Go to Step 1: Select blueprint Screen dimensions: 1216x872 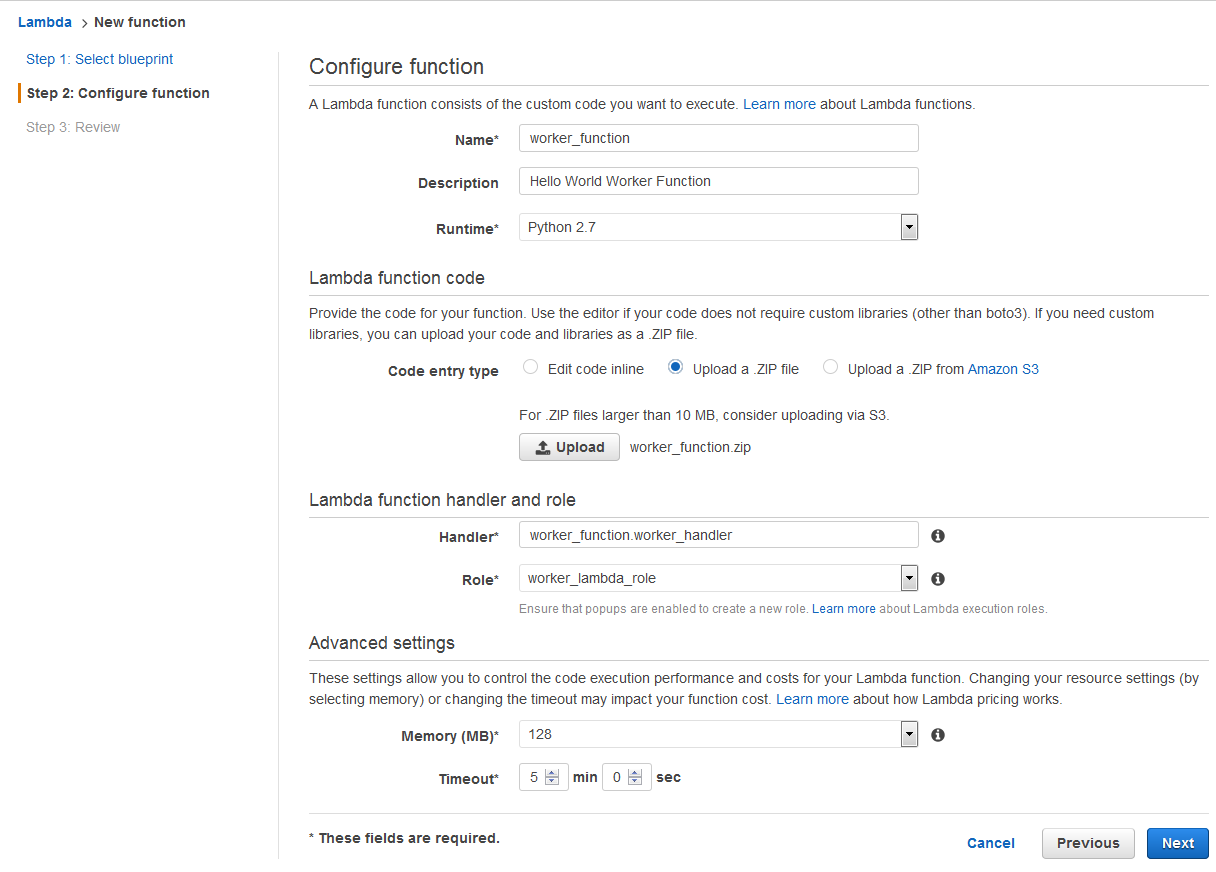point(100,59)
